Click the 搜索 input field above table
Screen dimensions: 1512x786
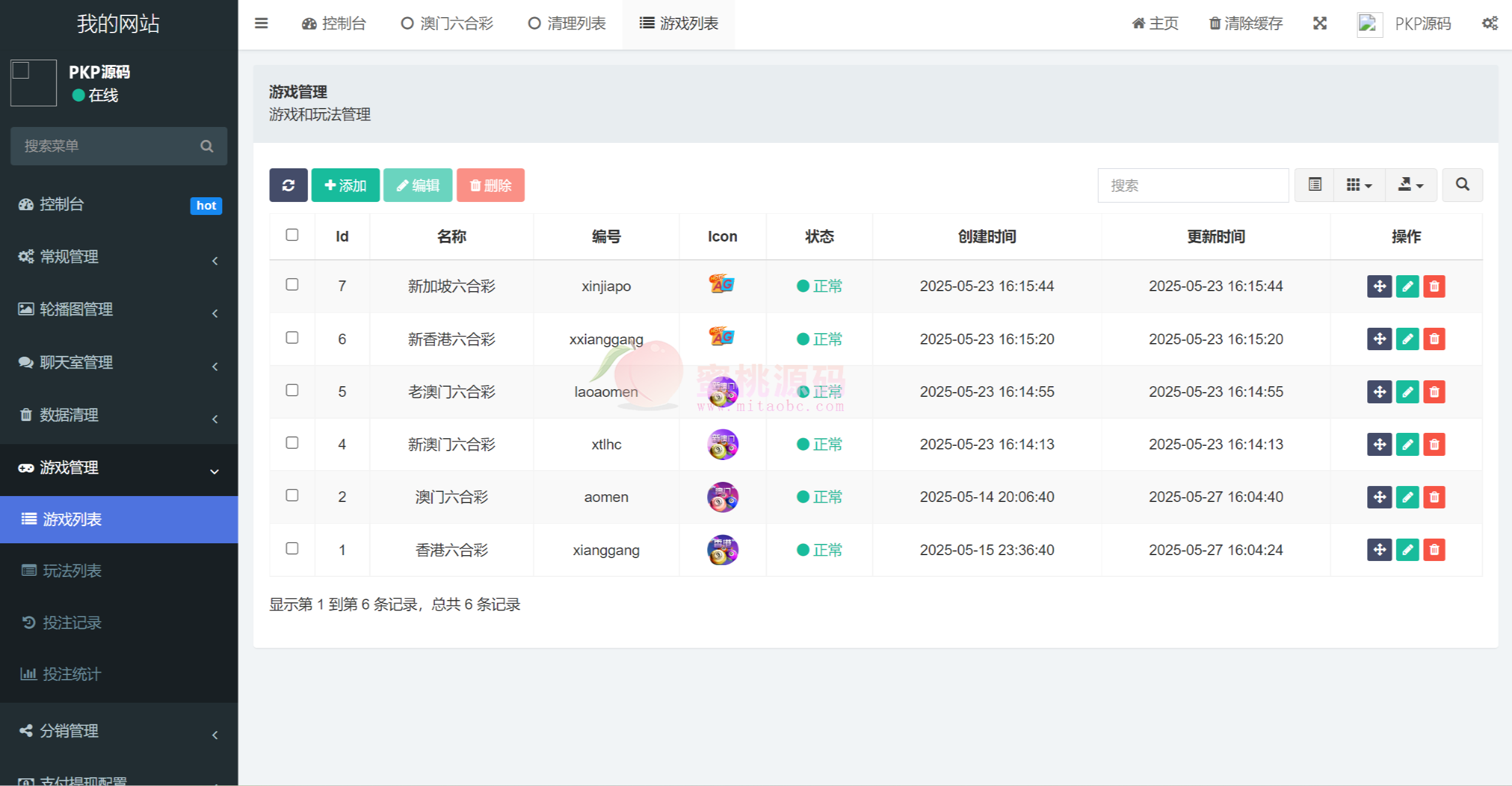click(1192, 185)
